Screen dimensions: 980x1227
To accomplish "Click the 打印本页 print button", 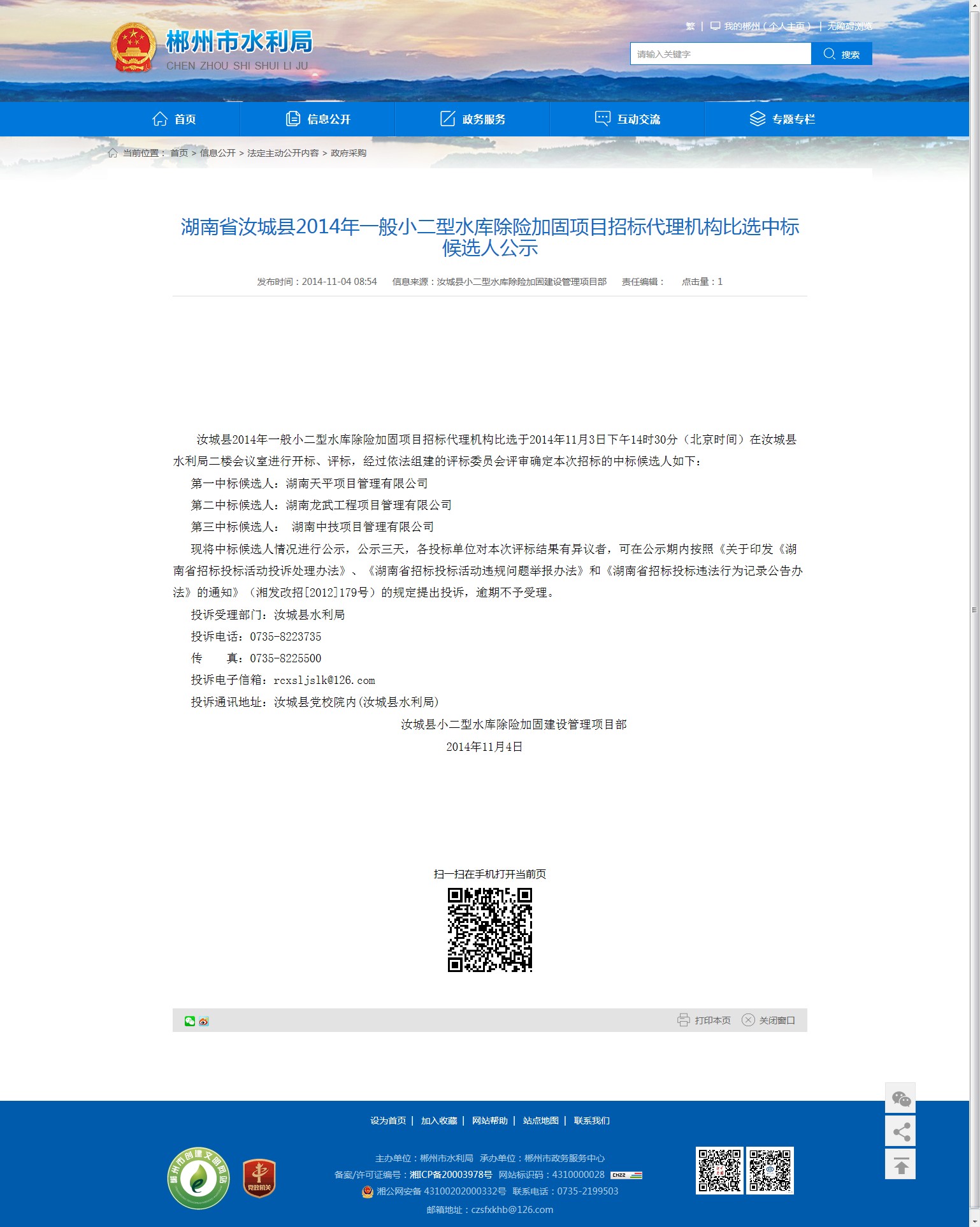I will (704, 1020).
